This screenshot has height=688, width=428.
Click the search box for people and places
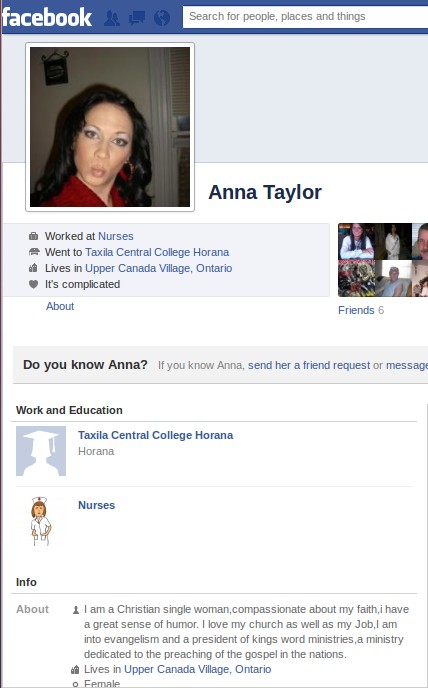click(305, 17)
